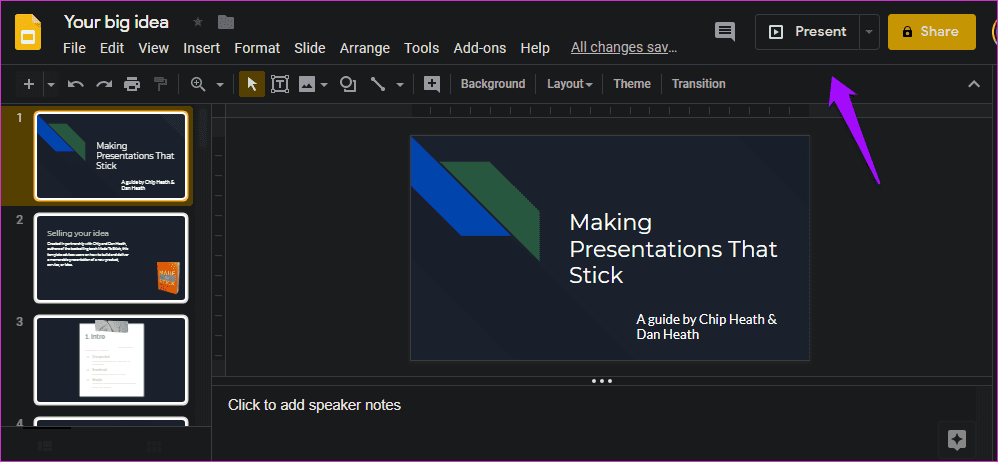Click the undo arrow icon
998x462 pixels.
coord(76,84)
